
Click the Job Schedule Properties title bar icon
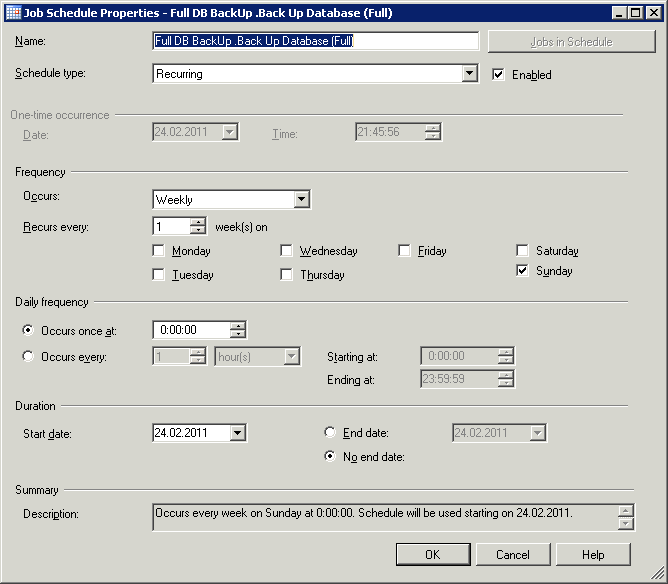click(14, 13)
